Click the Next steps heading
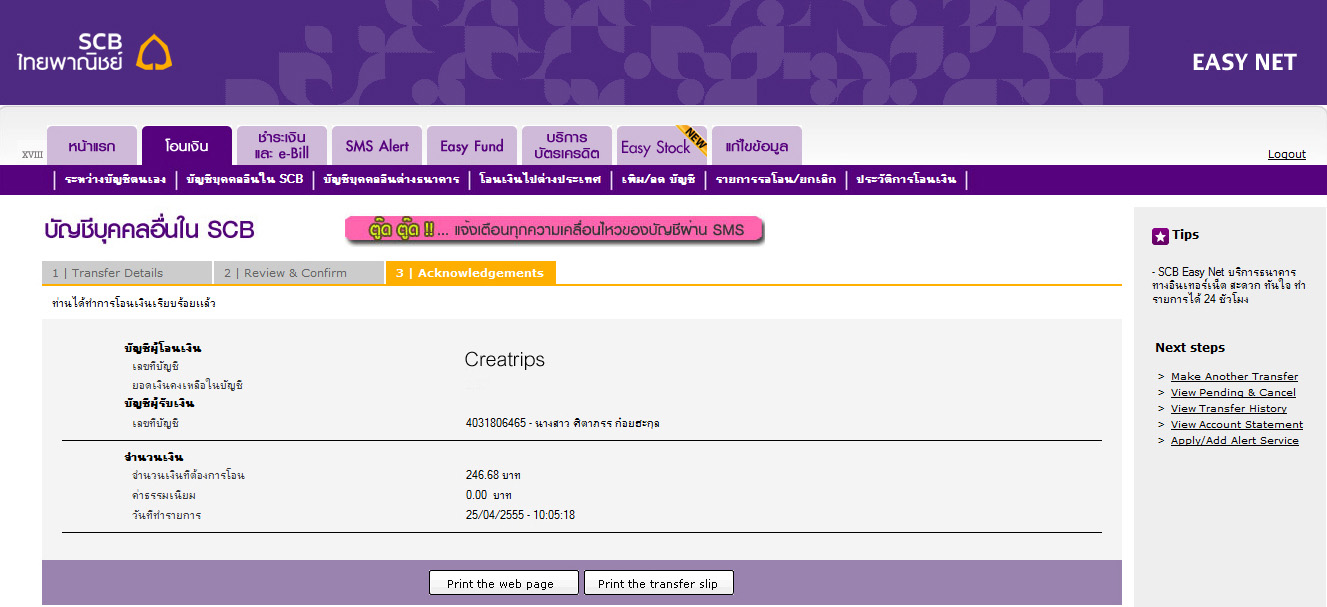Viewport: 1327px width, 607px height. [x=1190, y=348]
